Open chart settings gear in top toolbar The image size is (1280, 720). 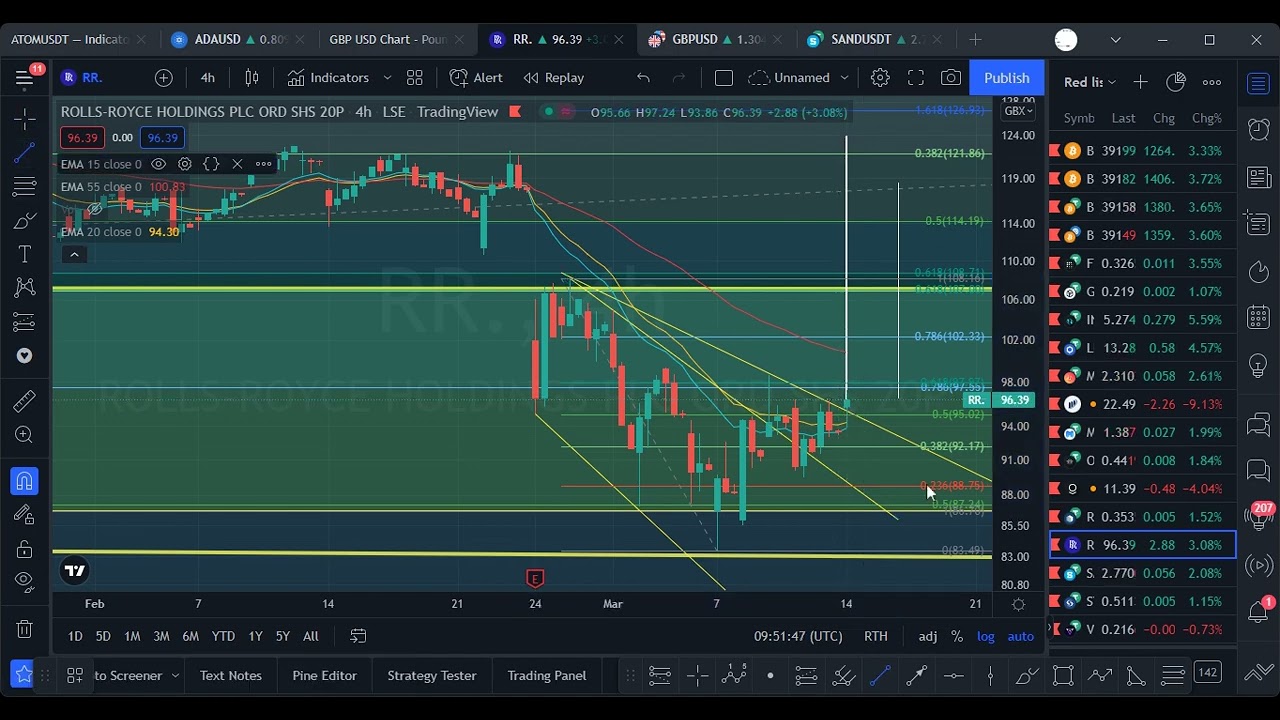[x=880, y=77]
